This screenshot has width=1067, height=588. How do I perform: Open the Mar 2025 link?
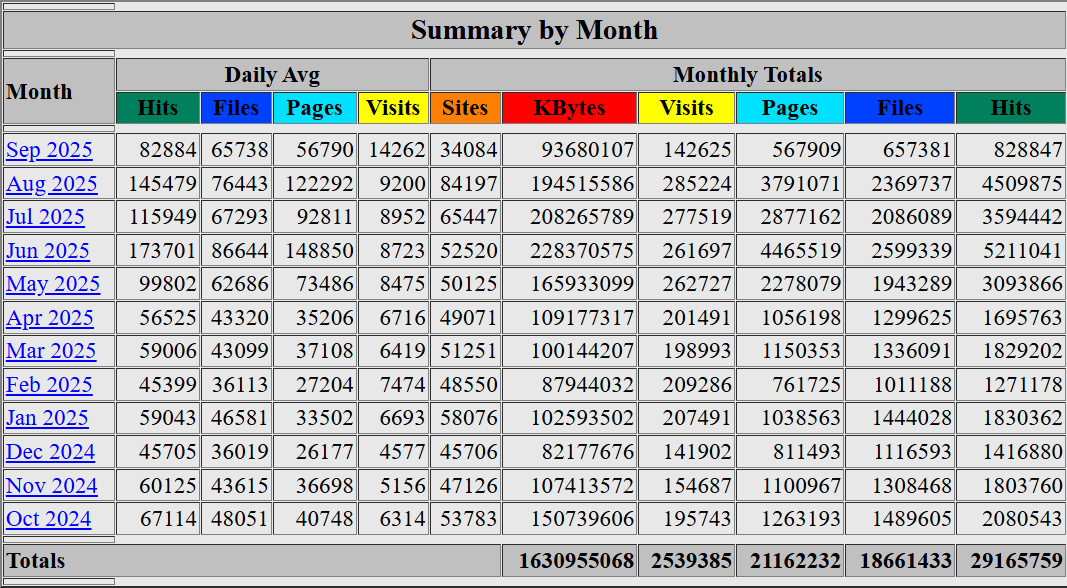(51, 351)
